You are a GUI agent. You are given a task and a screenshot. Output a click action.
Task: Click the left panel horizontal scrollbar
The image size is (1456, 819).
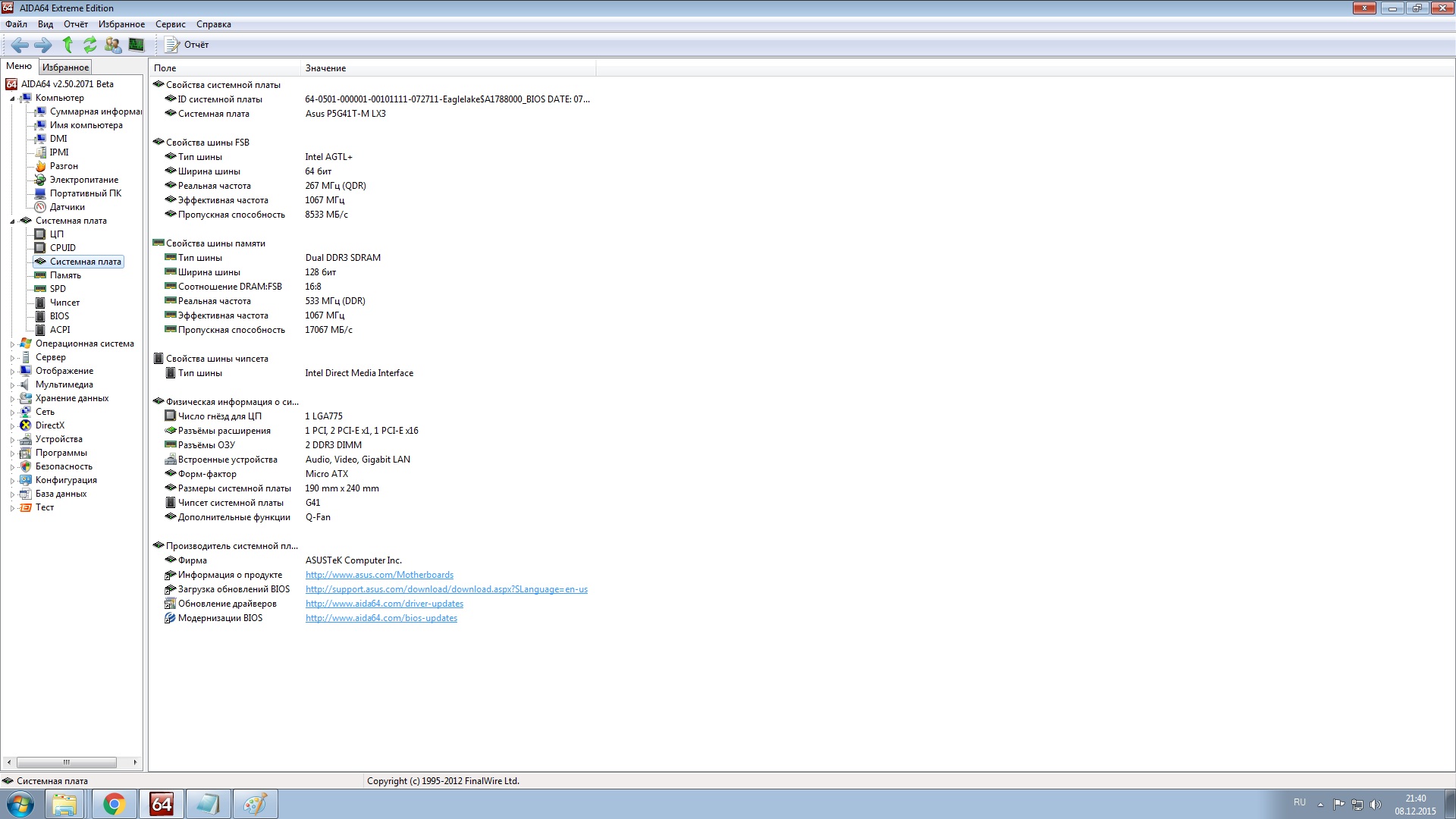click(67, 762)
